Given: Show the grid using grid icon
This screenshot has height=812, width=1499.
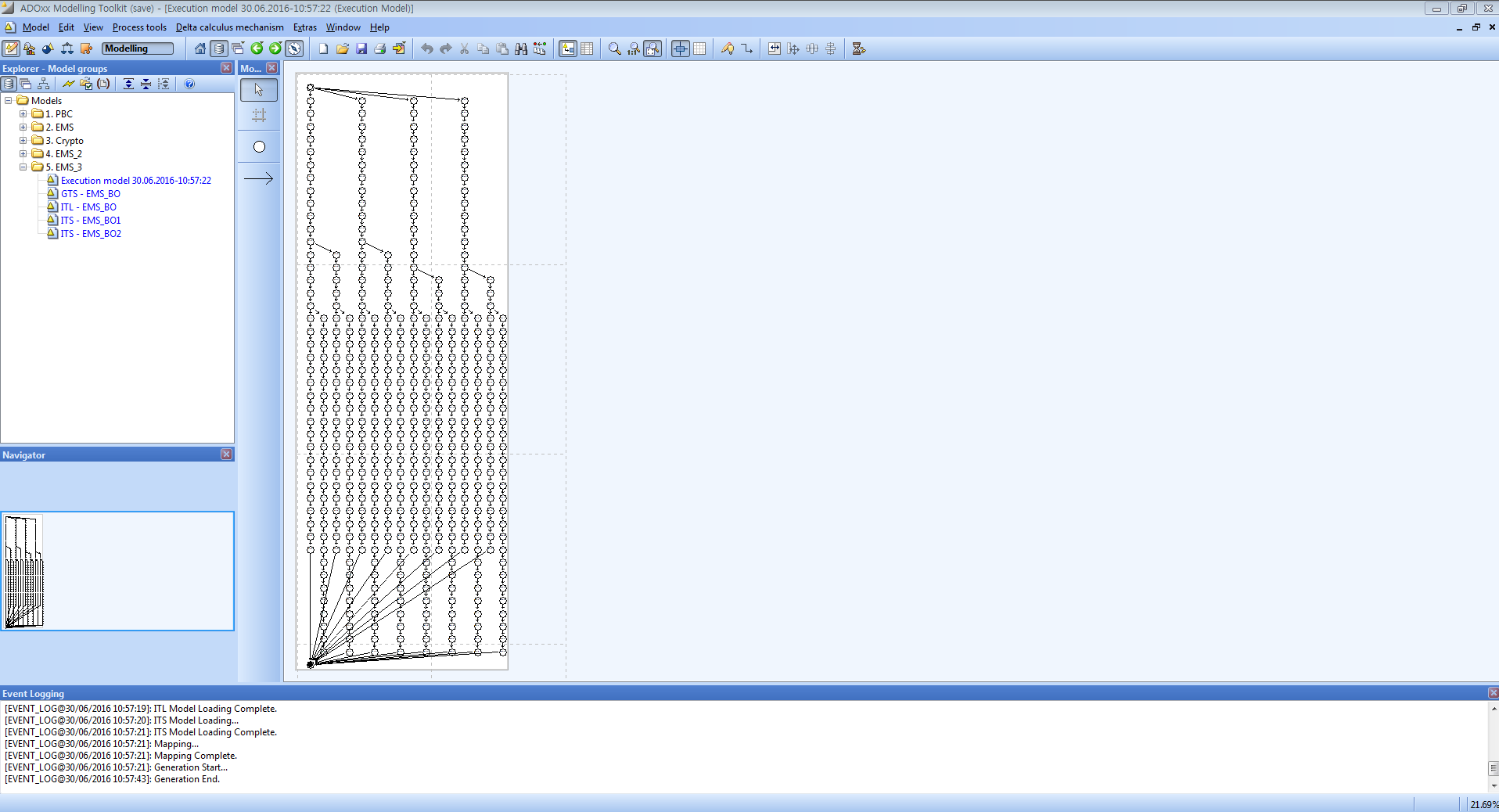Looking at the screenshot, I should (699, 49).
